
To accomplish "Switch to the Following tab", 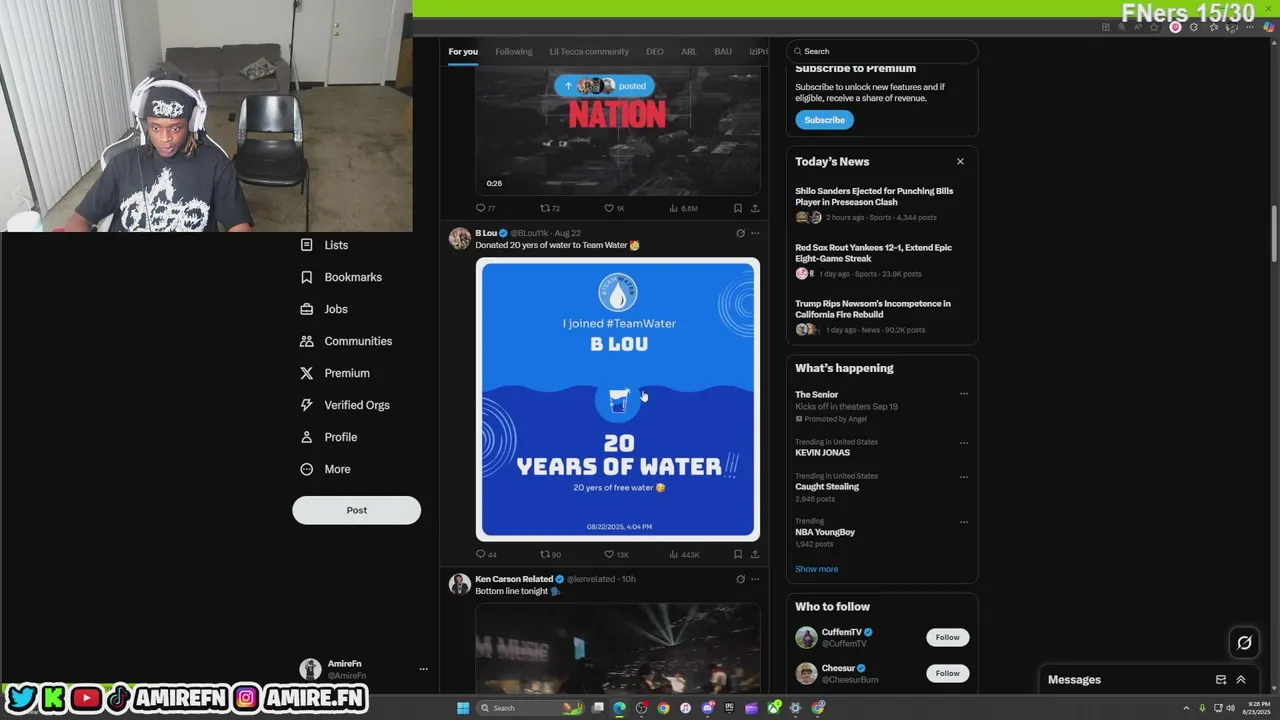I will tap(514, 51).
